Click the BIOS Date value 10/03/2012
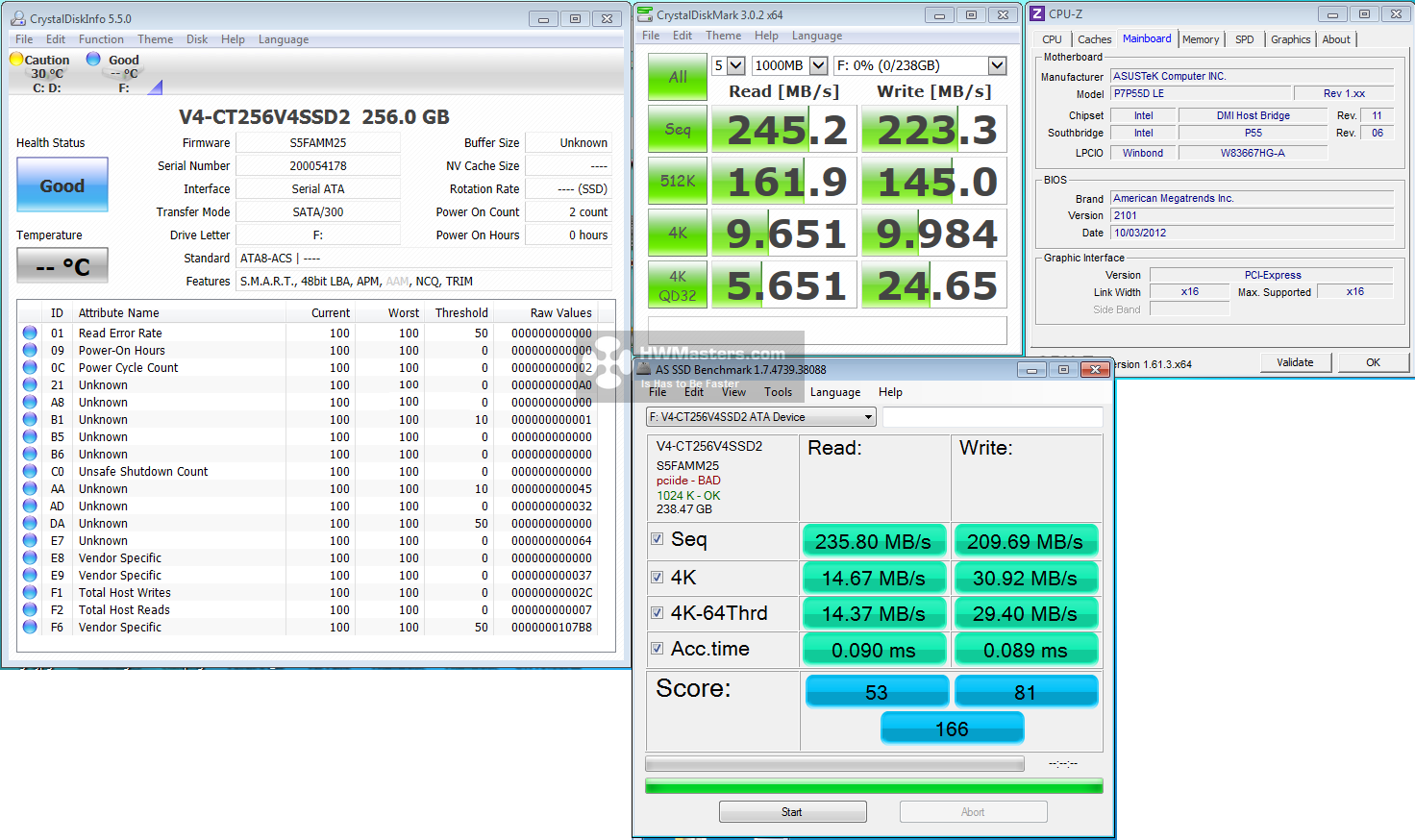 click(1252, 233)
